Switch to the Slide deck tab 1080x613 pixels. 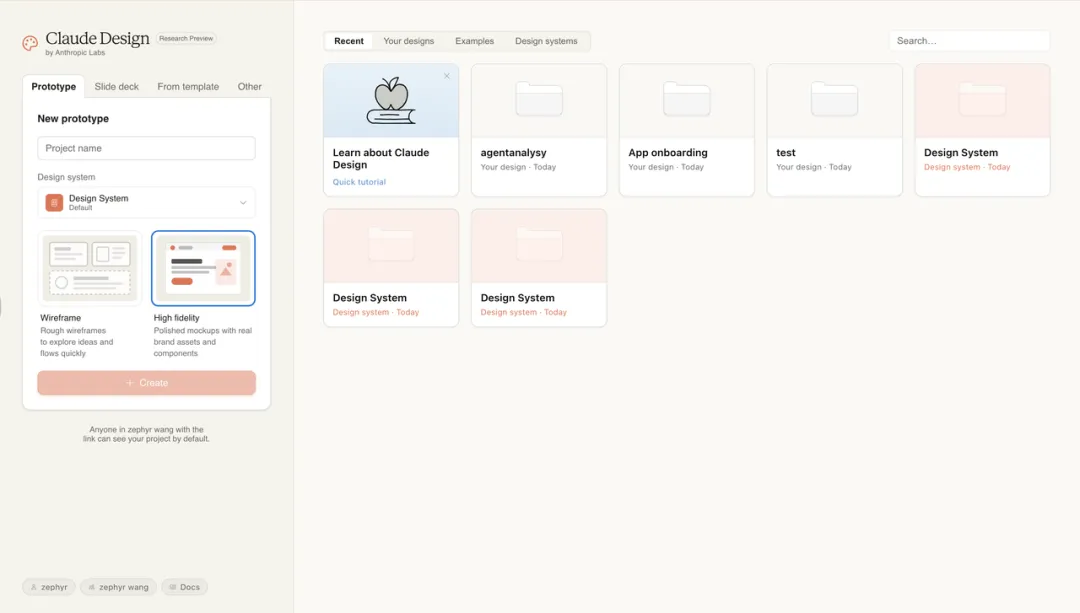(x=117, y=87)
